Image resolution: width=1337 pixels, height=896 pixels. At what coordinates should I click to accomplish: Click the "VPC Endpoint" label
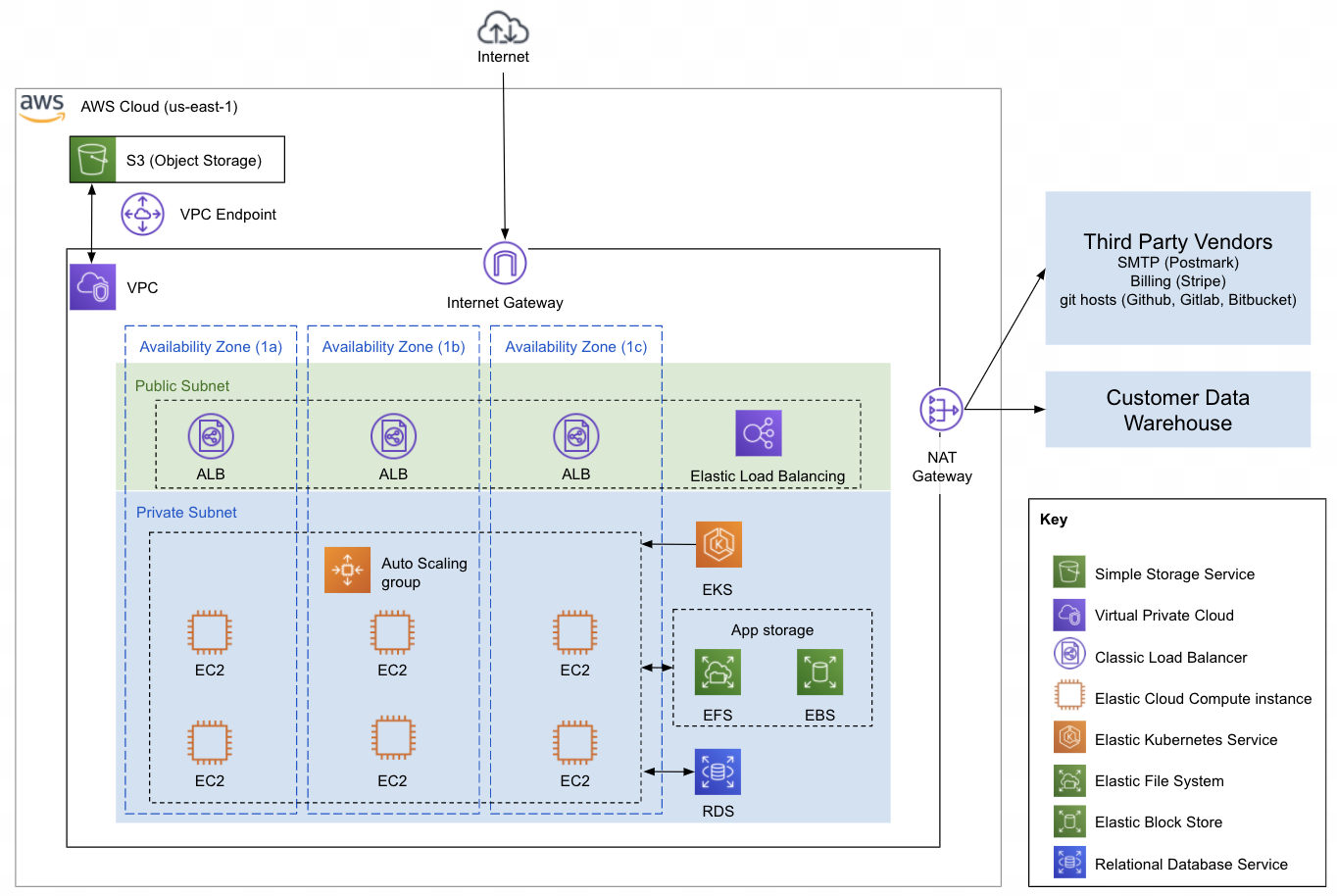pyautogui.click(x=228, y=215)
